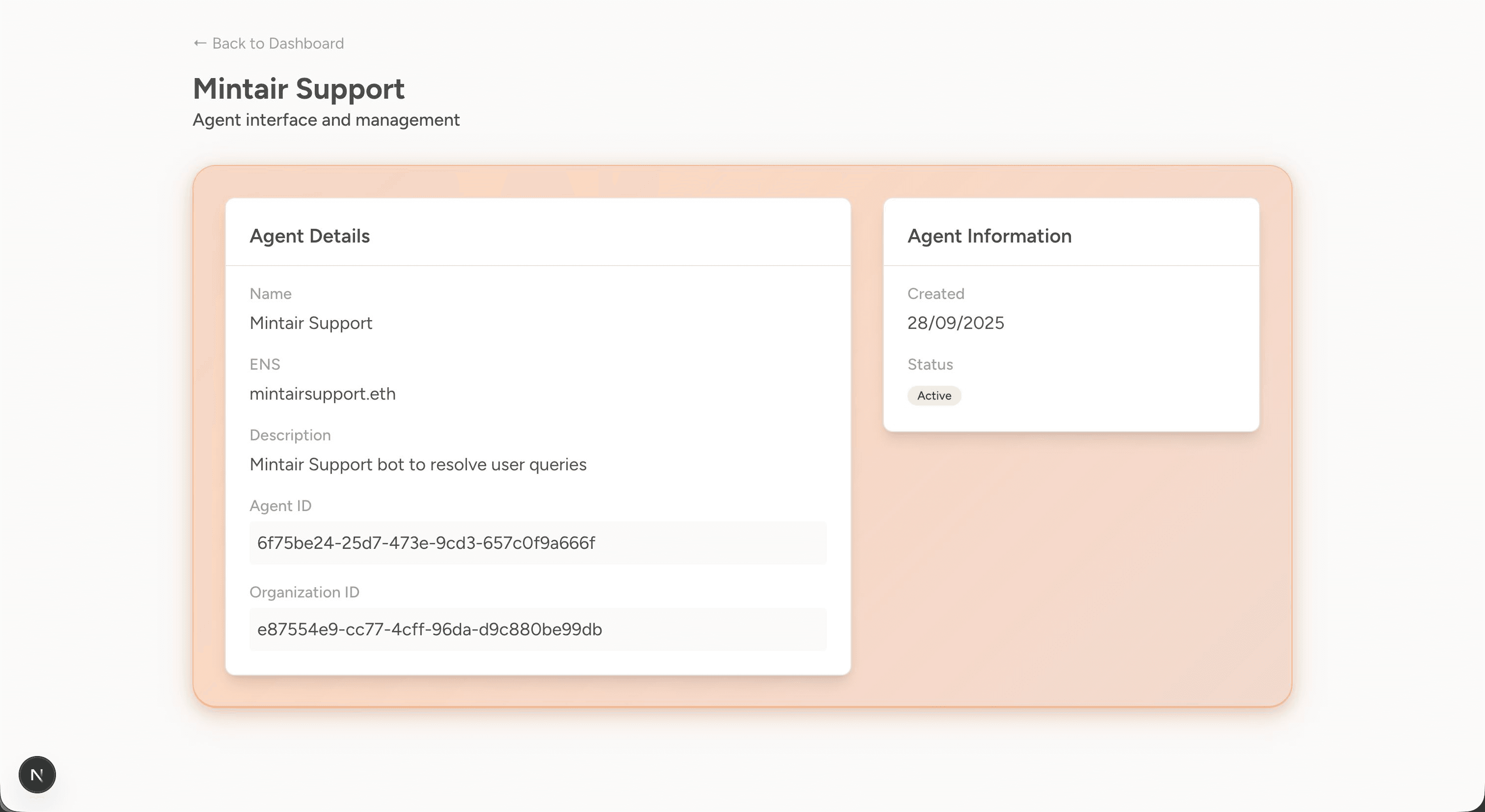Viewport: 1485px width, 812px height.
Task: Click the back arrow icon
Action: click(x=199, y=43)
